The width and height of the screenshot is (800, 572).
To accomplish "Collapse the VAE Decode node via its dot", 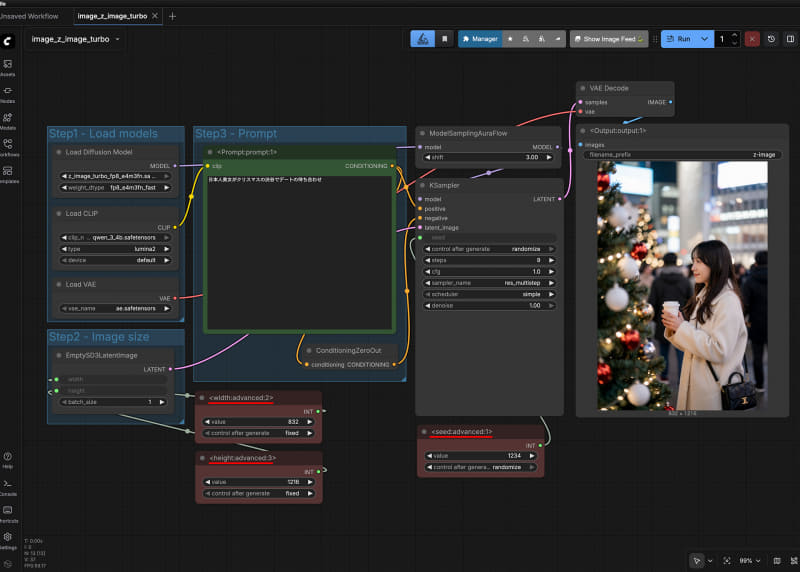I will point(583,88).
